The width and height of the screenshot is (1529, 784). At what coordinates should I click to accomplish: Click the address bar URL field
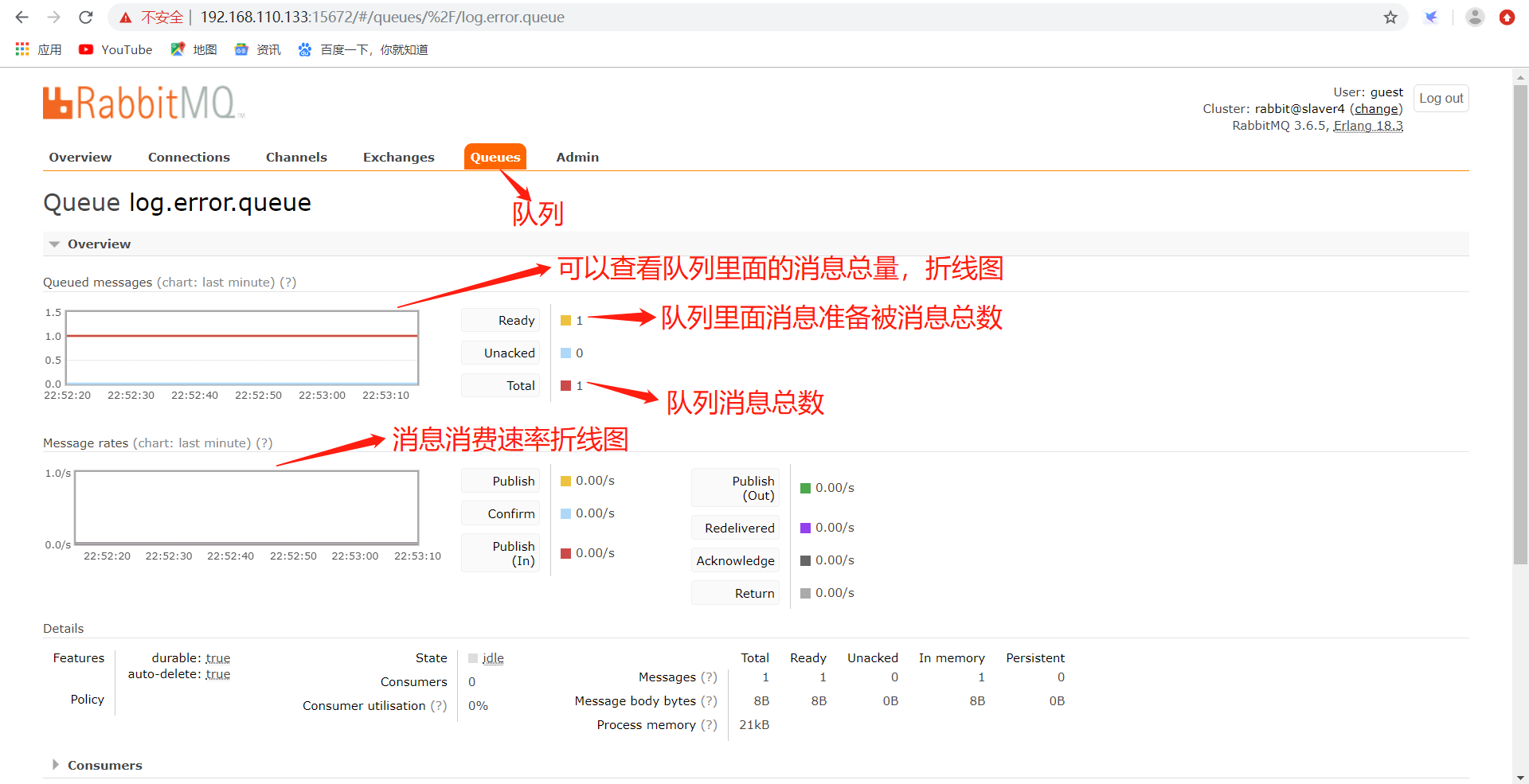point(382,17)
